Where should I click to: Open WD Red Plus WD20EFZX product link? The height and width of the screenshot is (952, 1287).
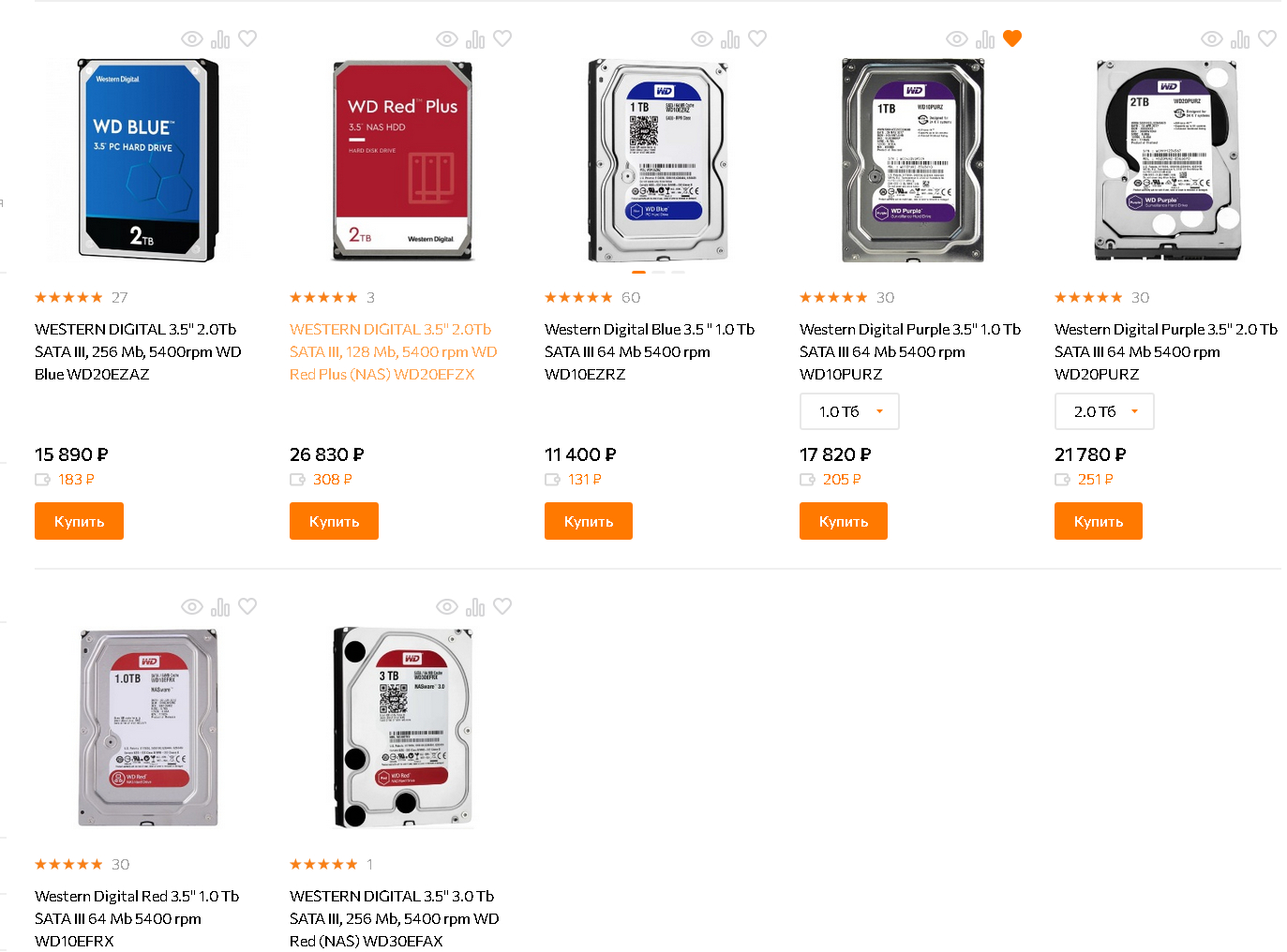click(394, 351)
